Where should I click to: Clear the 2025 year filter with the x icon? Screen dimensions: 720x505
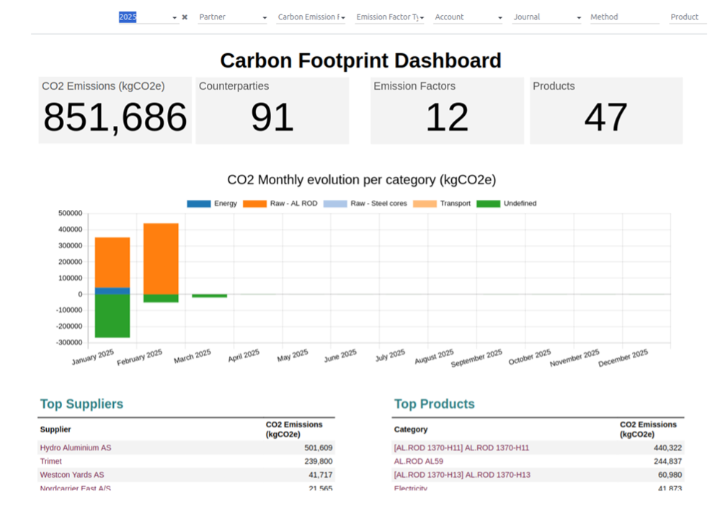[x=184, y=17]
